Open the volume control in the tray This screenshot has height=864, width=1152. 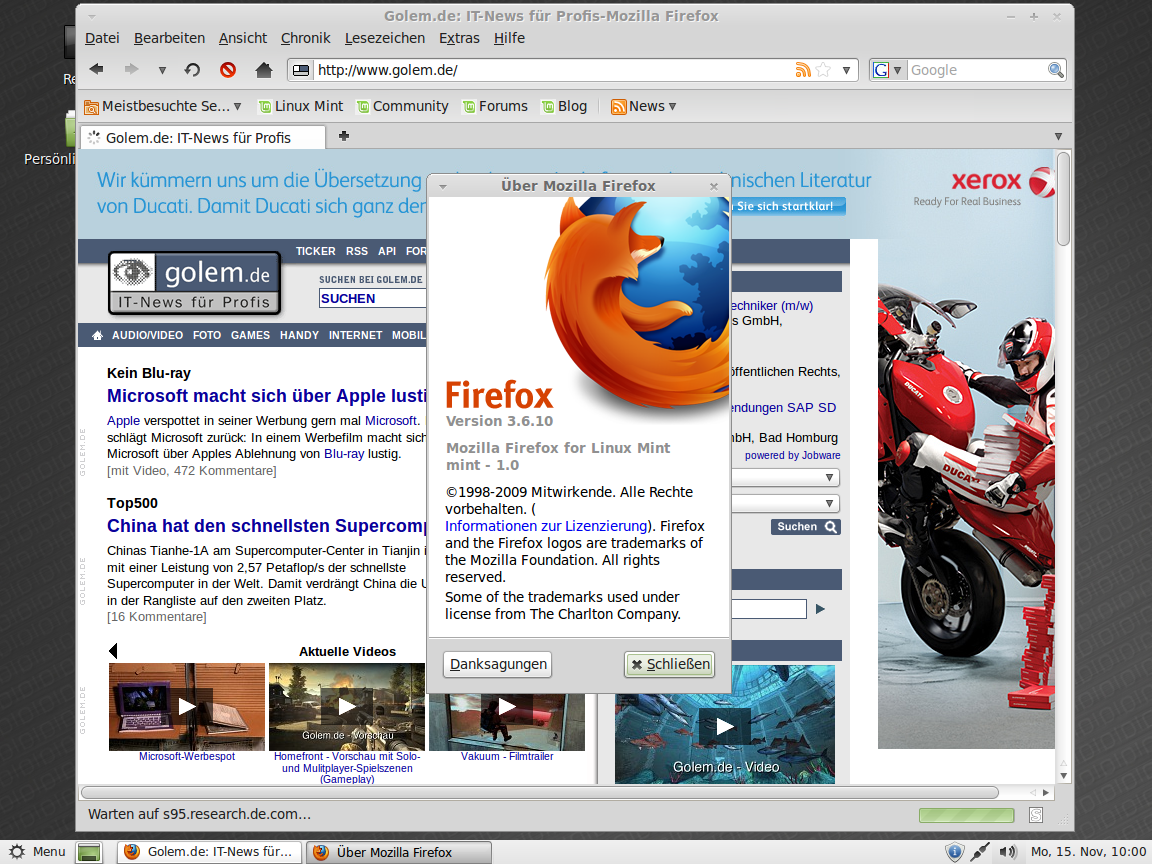pyautogui.click(x=1009, y=851)
